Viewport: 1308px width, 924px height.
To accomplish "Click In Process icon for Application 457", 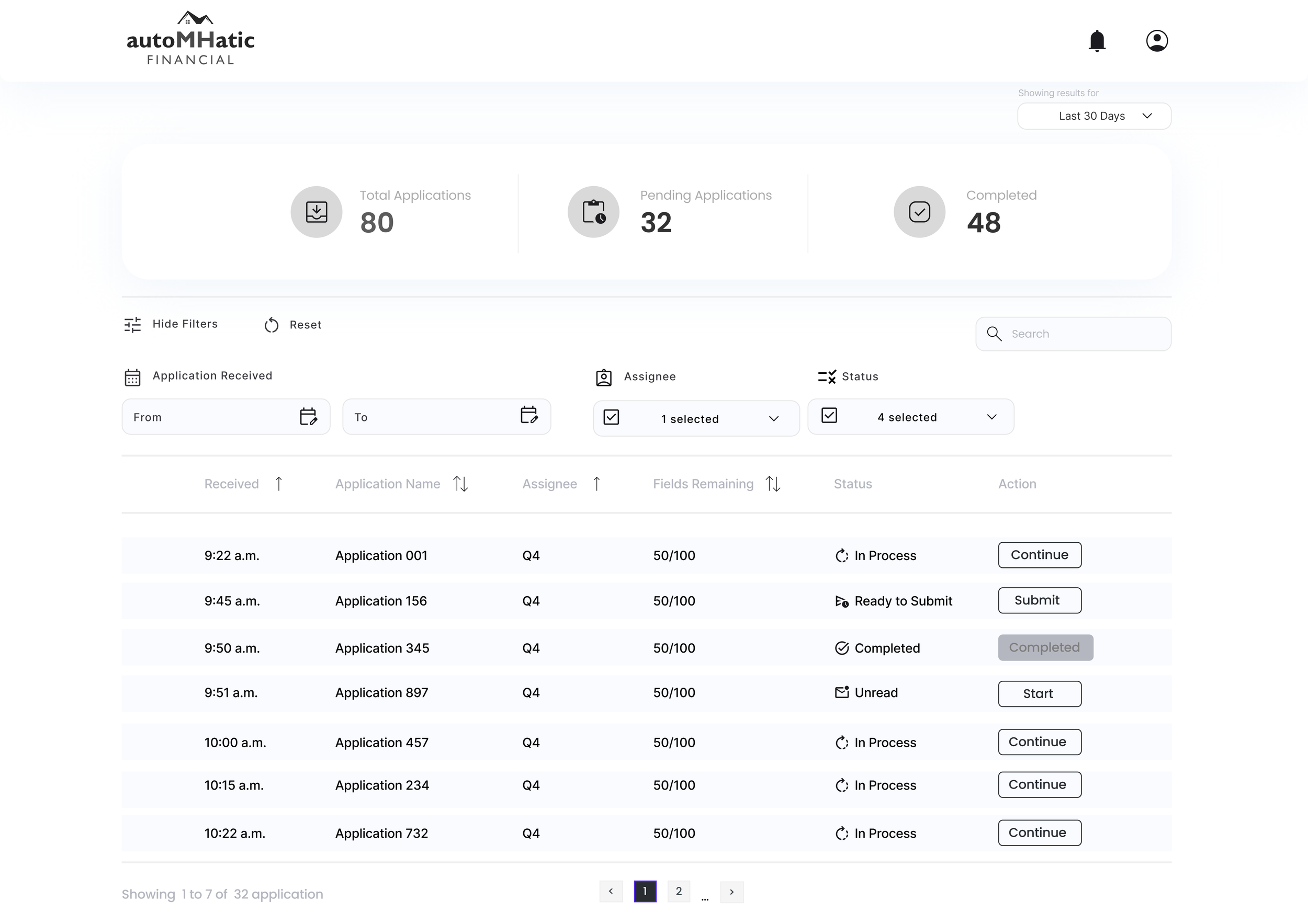I will pyautogui.click(x=841, y=743).
